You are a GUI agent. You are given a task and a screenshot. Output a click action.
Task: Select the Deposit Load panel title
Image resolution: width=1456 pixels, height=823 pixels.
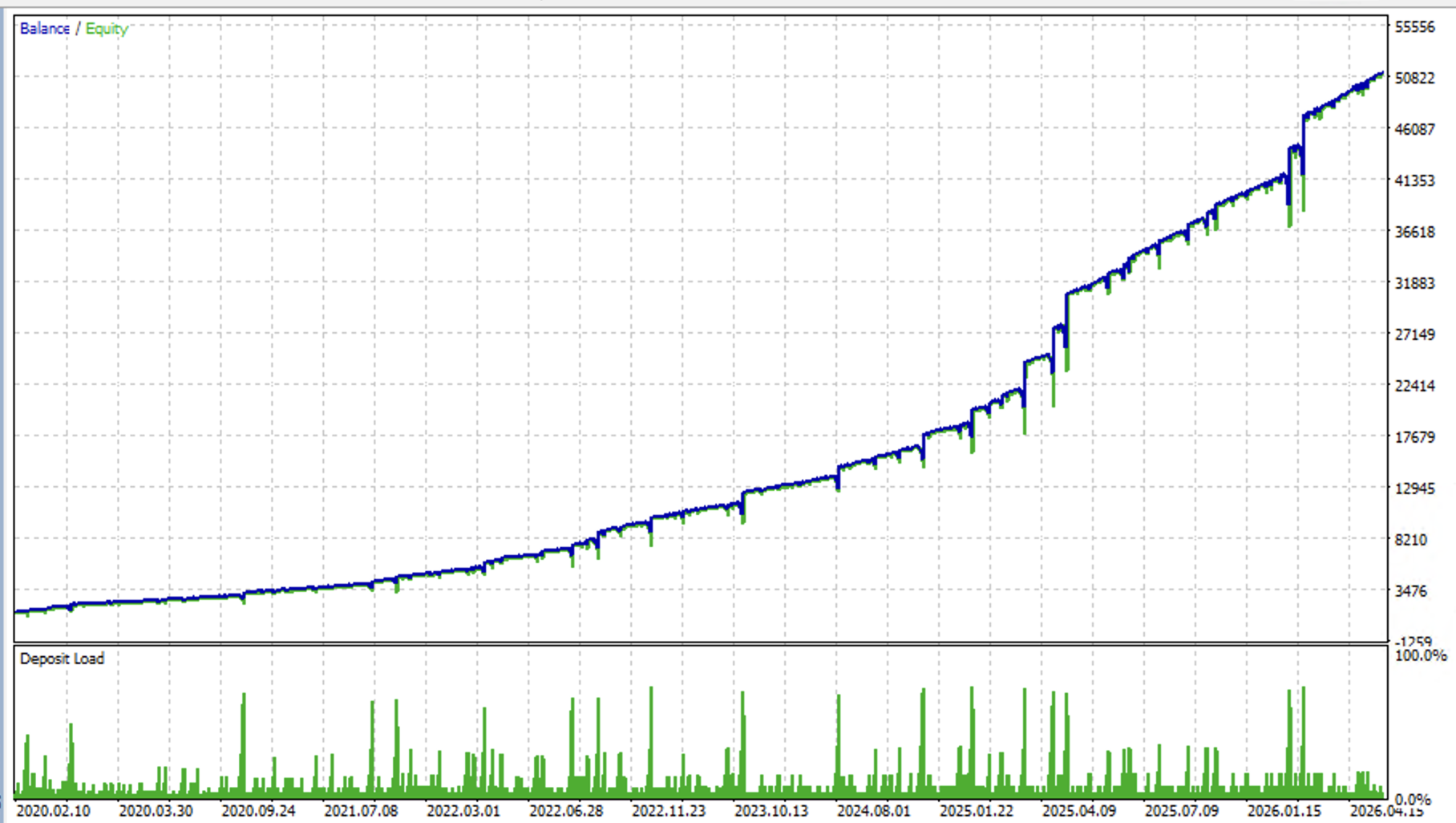[62, 659]
